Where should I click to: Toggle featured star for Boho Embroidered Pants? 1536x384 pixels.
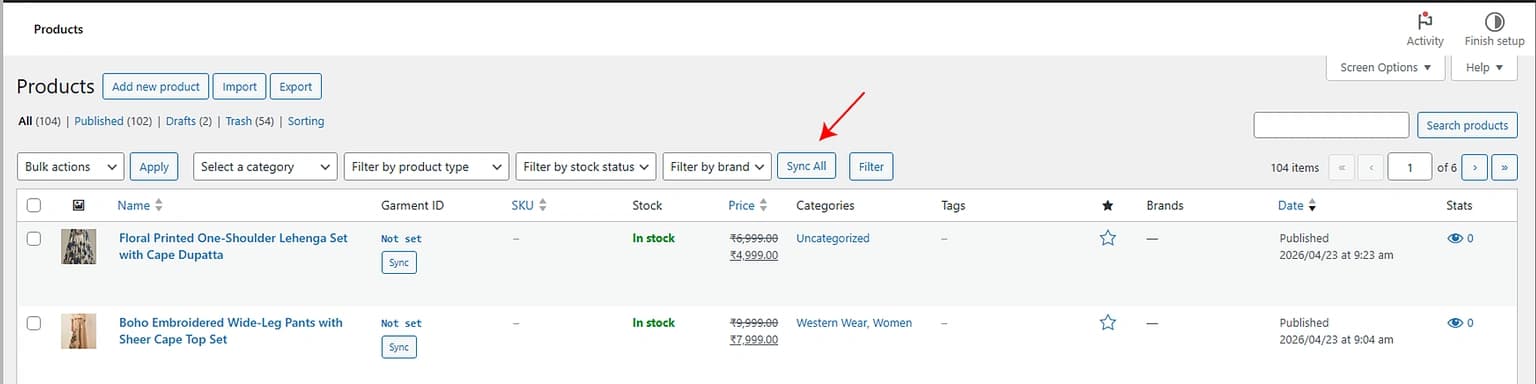click(1107, 322)
